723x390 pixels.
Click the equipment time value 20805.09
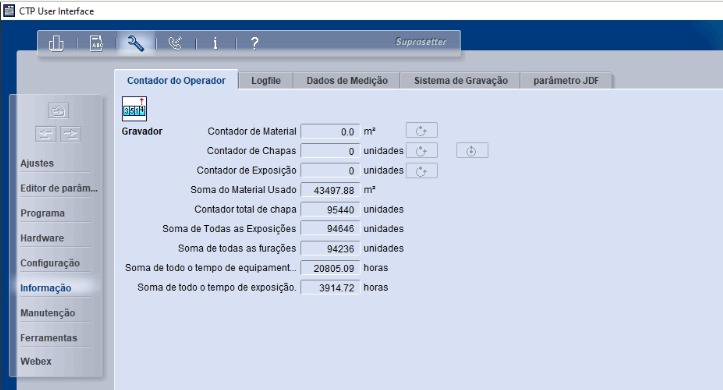[x=330, y=268]
